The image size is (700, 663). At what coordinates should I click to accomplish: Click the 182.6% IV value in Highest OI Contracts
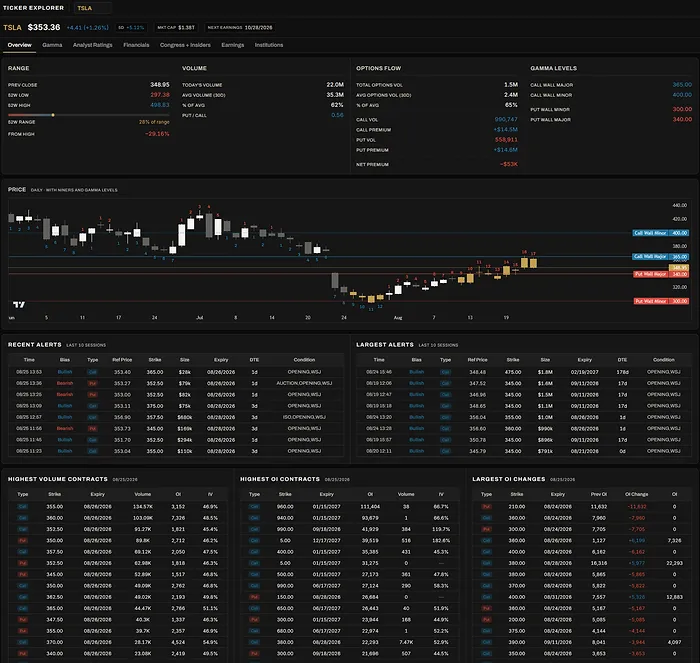pyautogui.click(x=441, y=541)
